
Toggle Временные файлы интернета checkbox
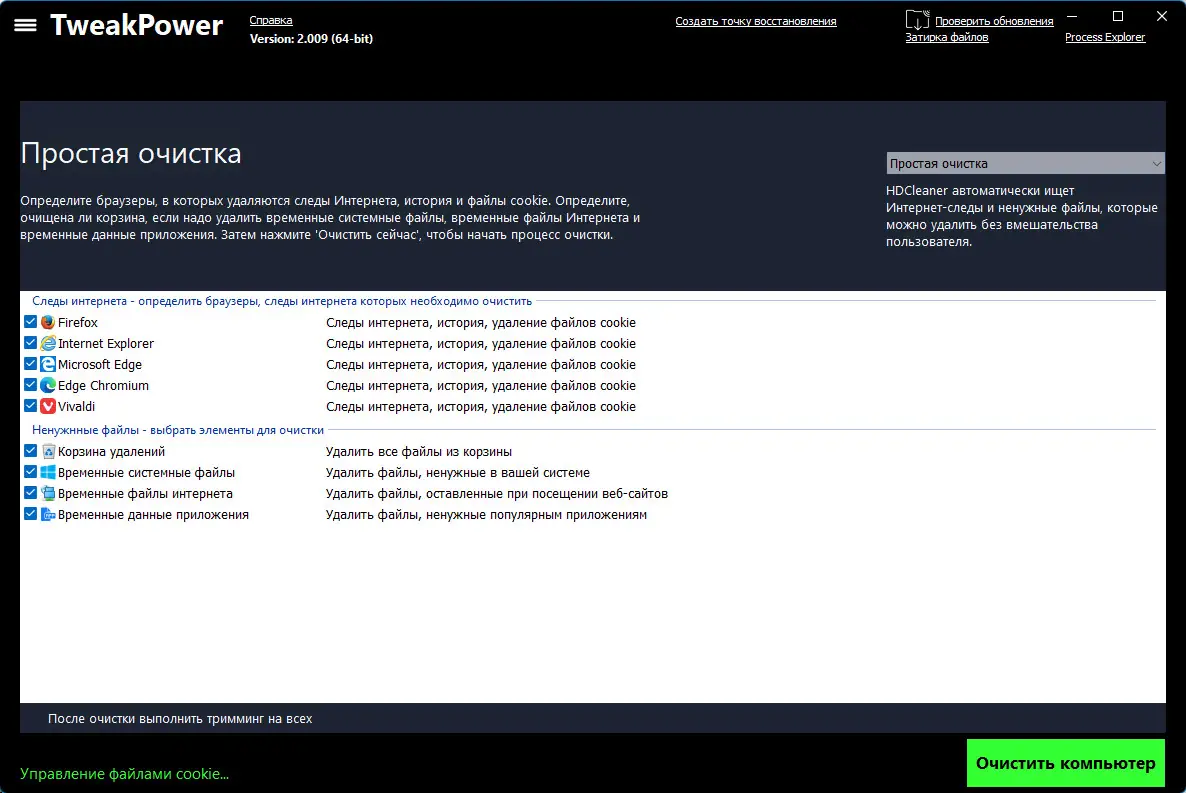pos(30,493)
